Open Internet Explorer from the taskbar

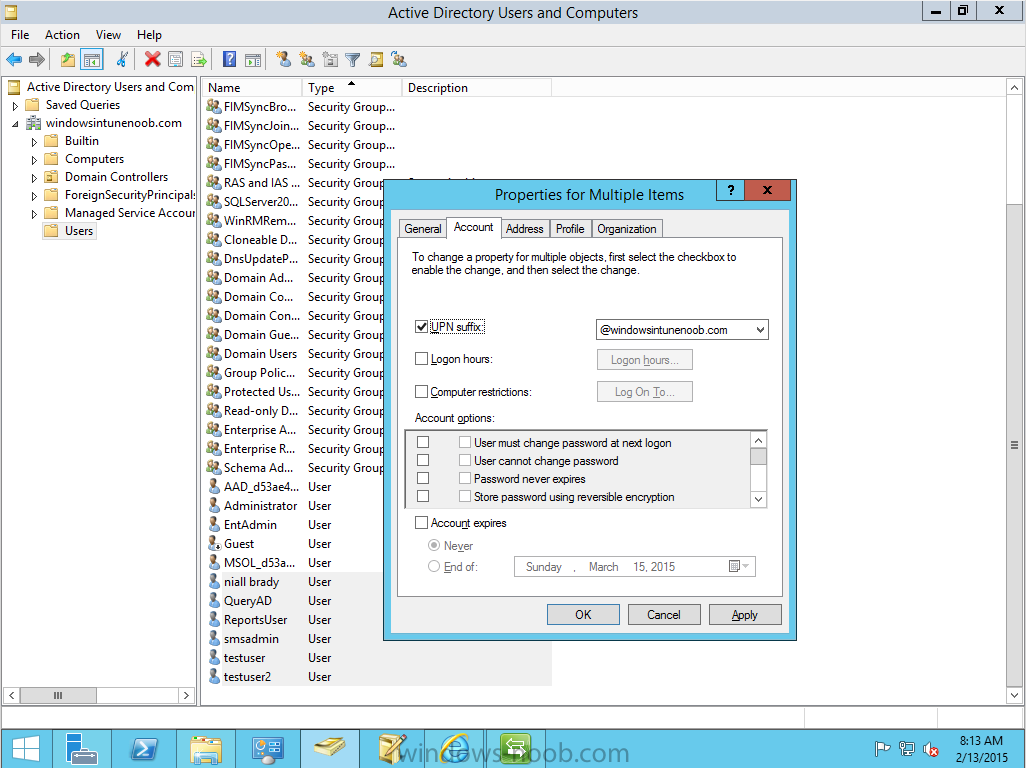point(455,749)
